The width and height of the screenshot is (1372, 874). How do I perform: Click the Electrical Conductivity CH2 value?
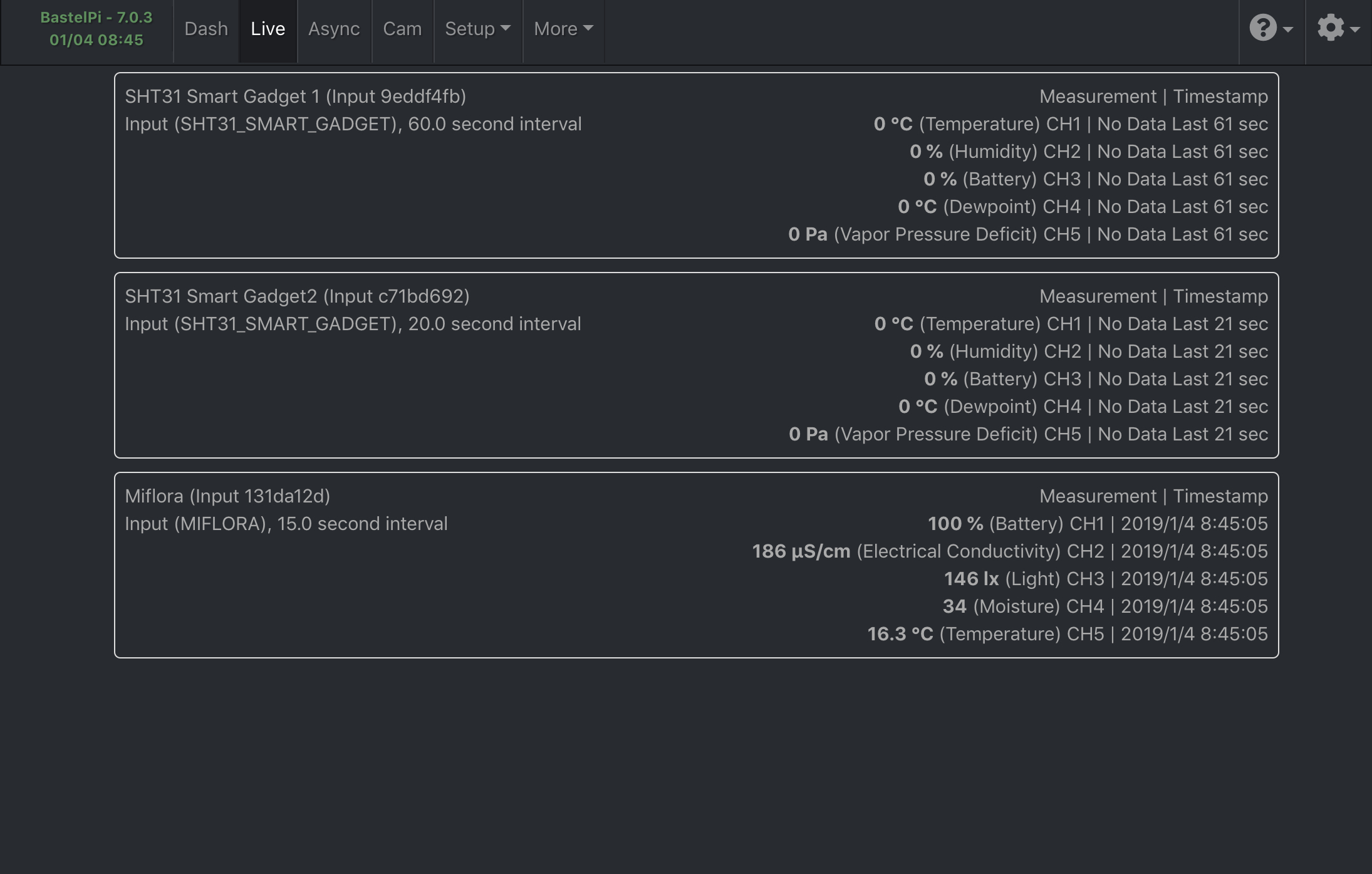pos(800,551)
